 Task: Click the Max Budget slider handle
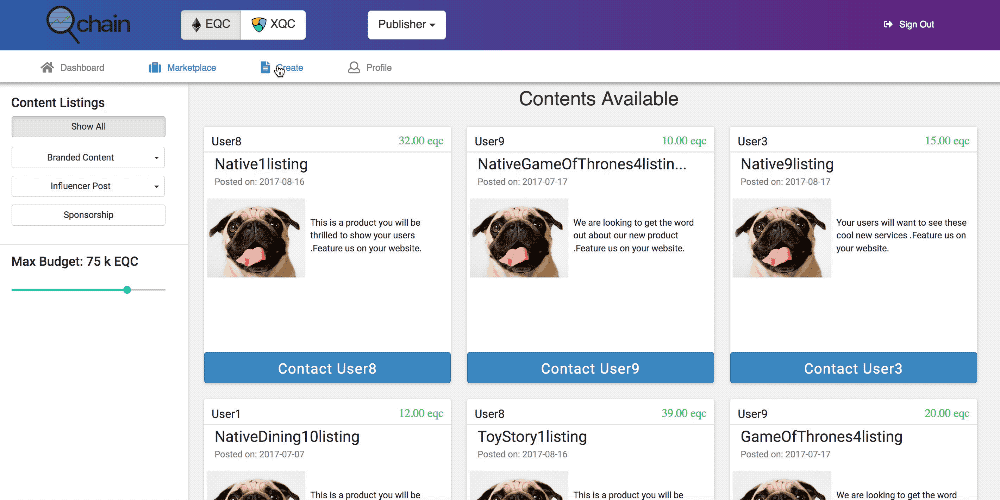click(127, 290)
